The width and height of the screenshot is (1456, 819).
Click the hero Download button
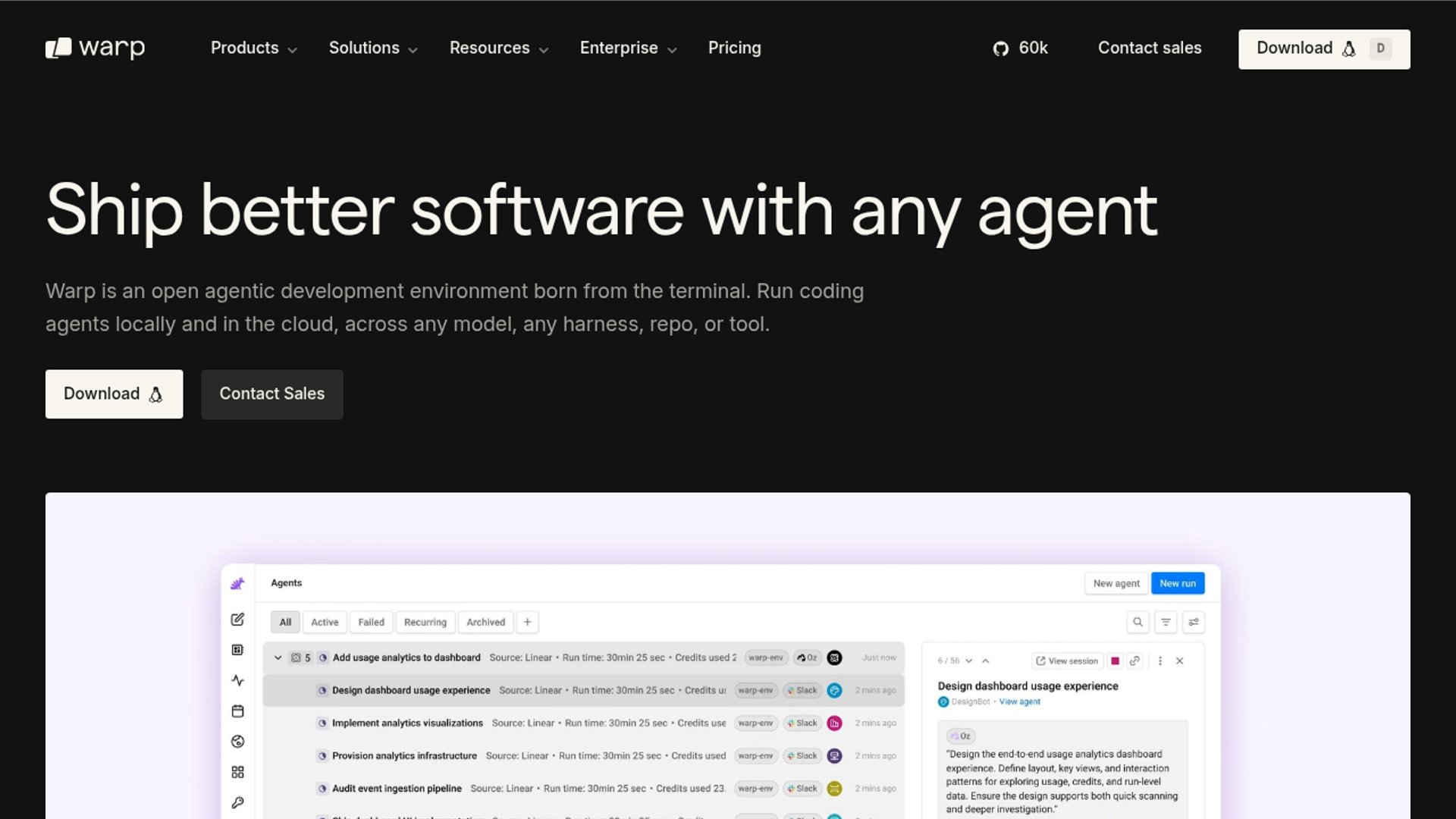tap(114, 394)
